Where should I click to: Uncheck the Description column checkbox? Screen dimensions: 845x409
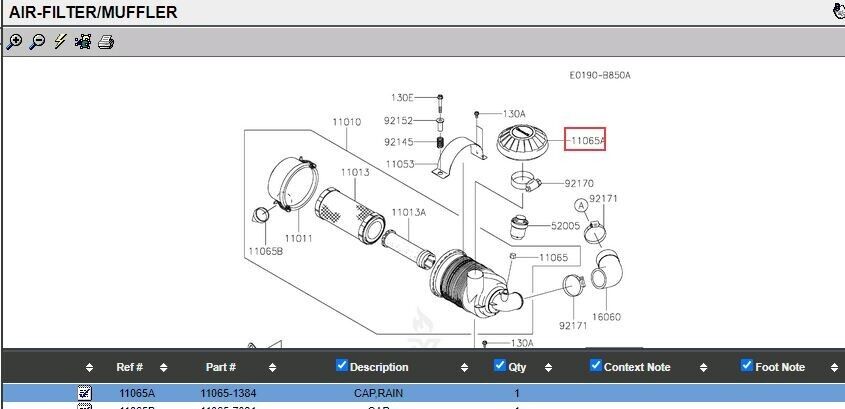tap(342, 366)
